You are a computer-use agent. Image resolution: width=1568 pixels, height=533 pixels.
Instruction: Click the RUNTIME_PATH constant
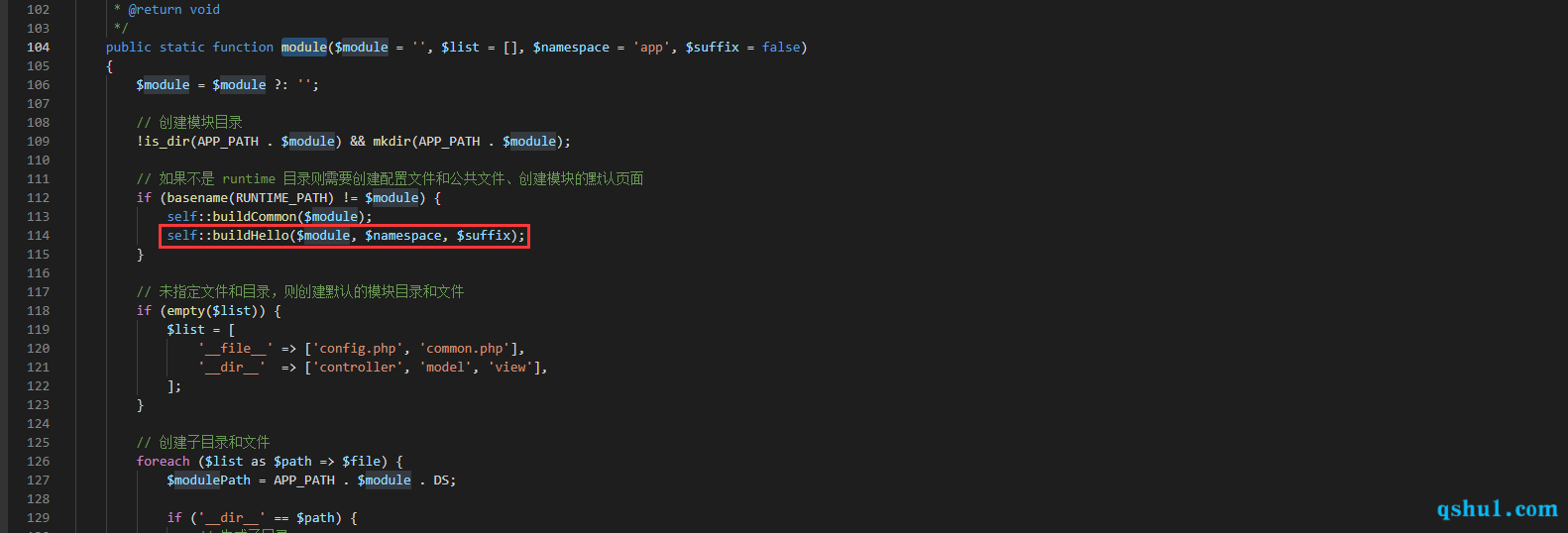click(x=284, y=198)
